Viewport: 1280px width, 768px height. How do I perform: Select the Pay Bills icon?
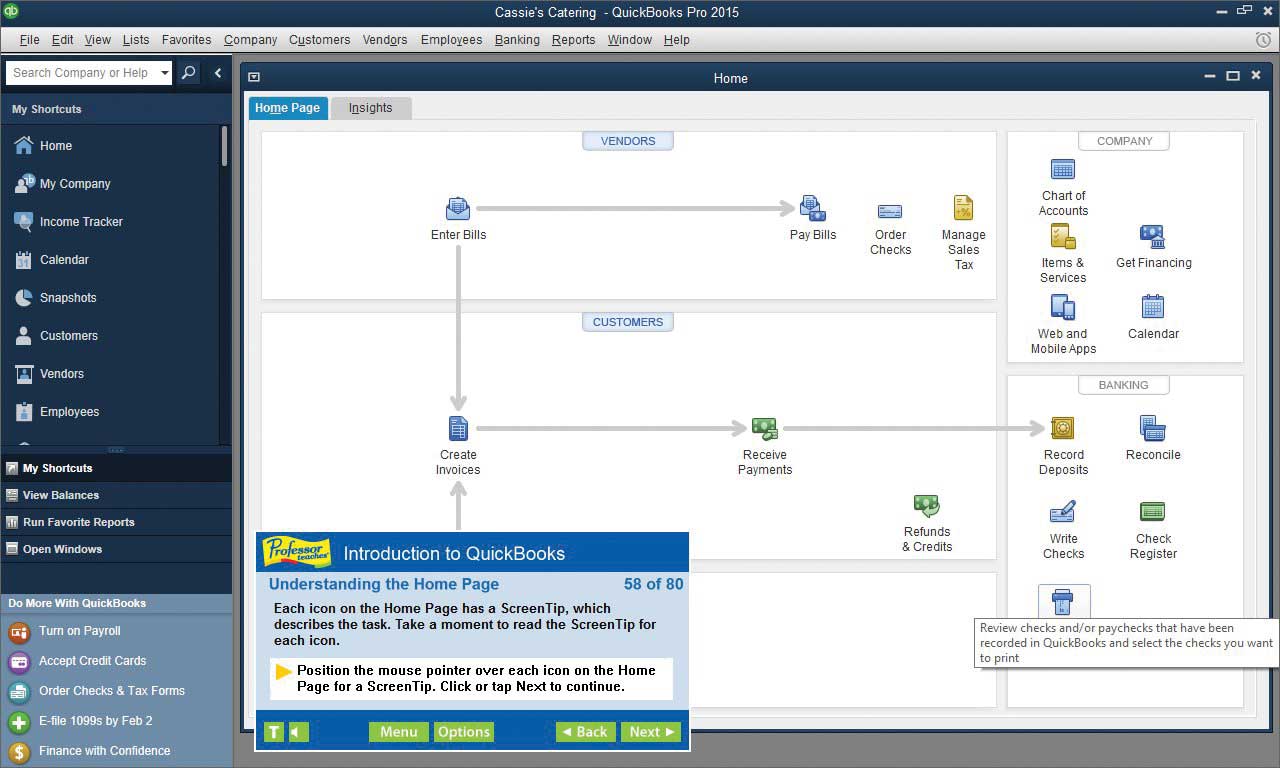pos(812,210)
